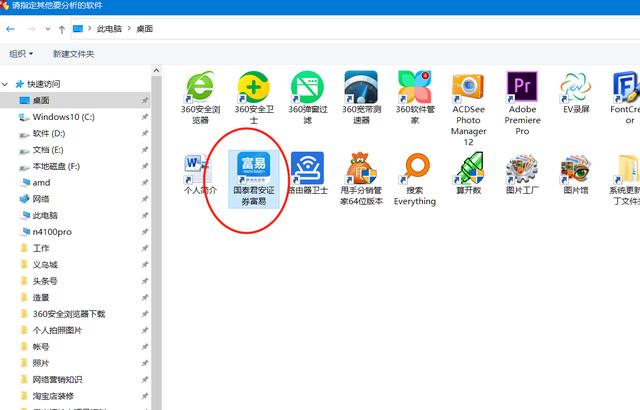Open the 组织 dropdown menu

click(x=21, y=54)
